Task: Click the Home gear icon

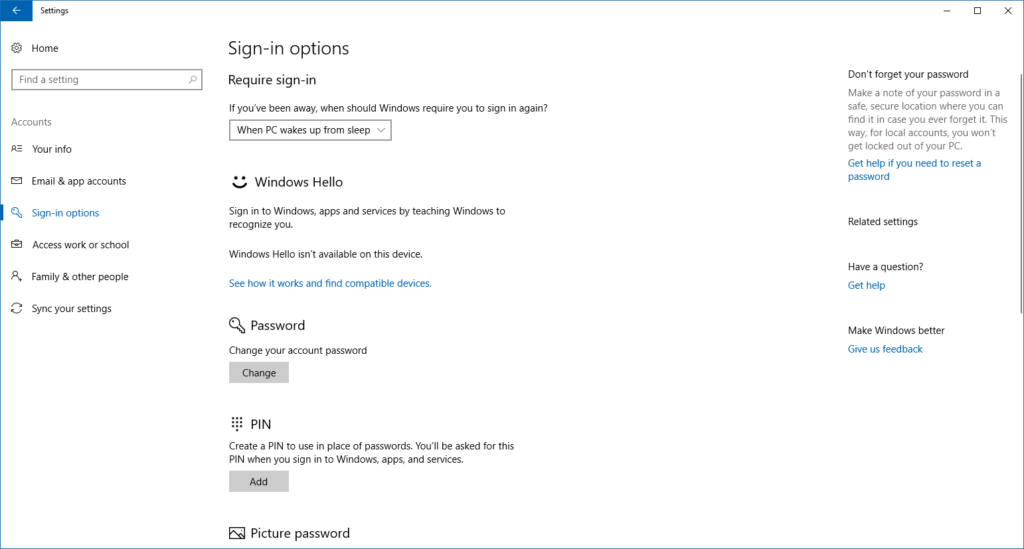Action: 17,48
